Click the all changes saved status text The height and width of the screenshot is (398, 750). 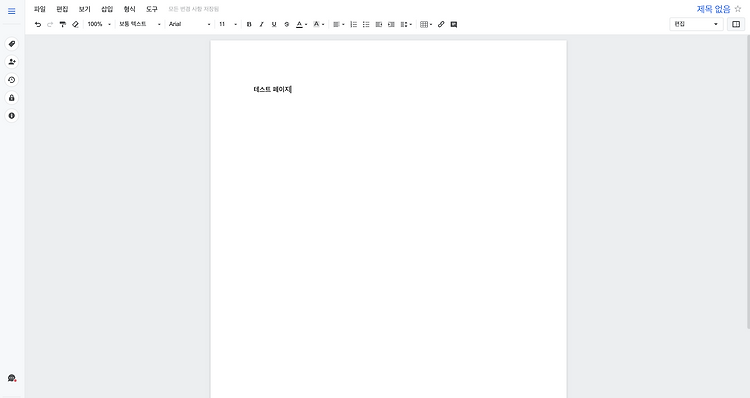coord(194,9)
